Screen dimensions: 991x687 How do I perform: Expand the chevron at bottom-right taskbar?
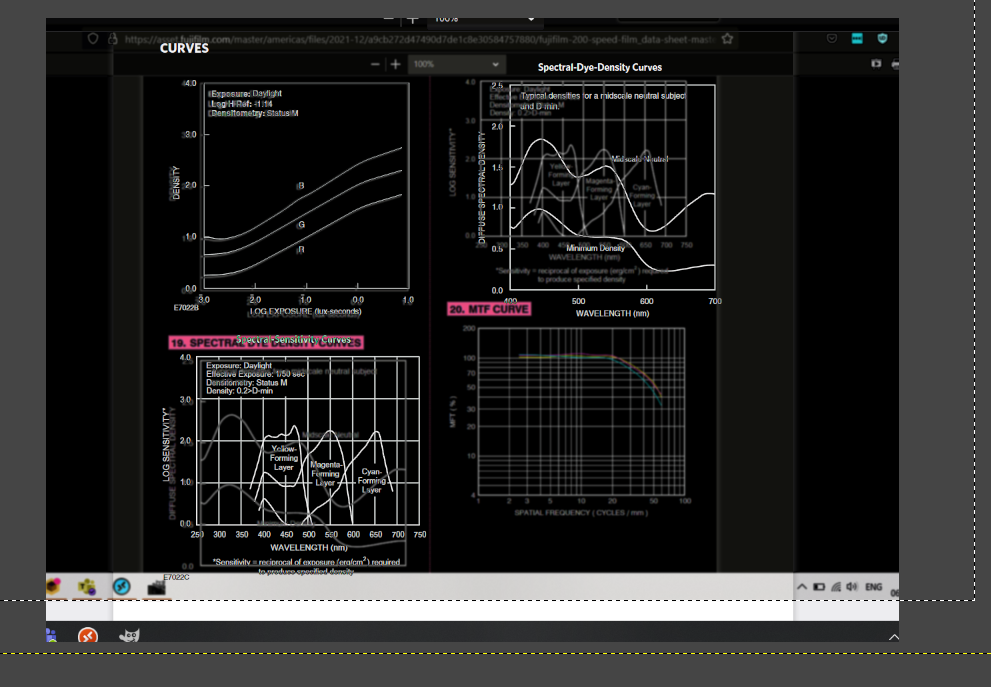[x=893, y=636]
